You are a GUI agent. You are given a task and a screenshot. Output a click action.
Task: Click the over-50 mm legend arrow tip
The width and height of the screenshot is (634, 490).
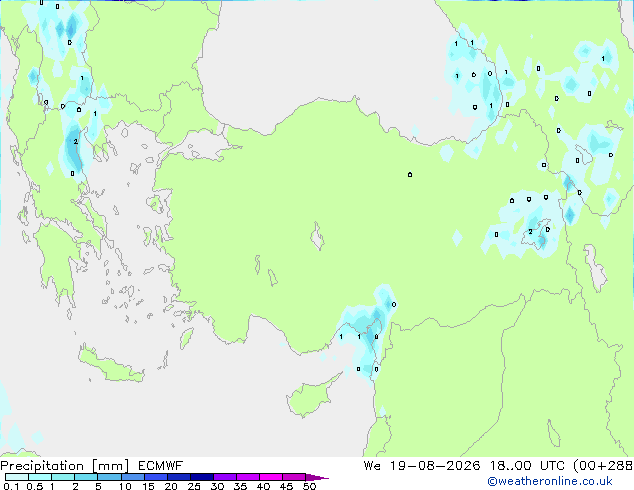(x=317, y=477)
